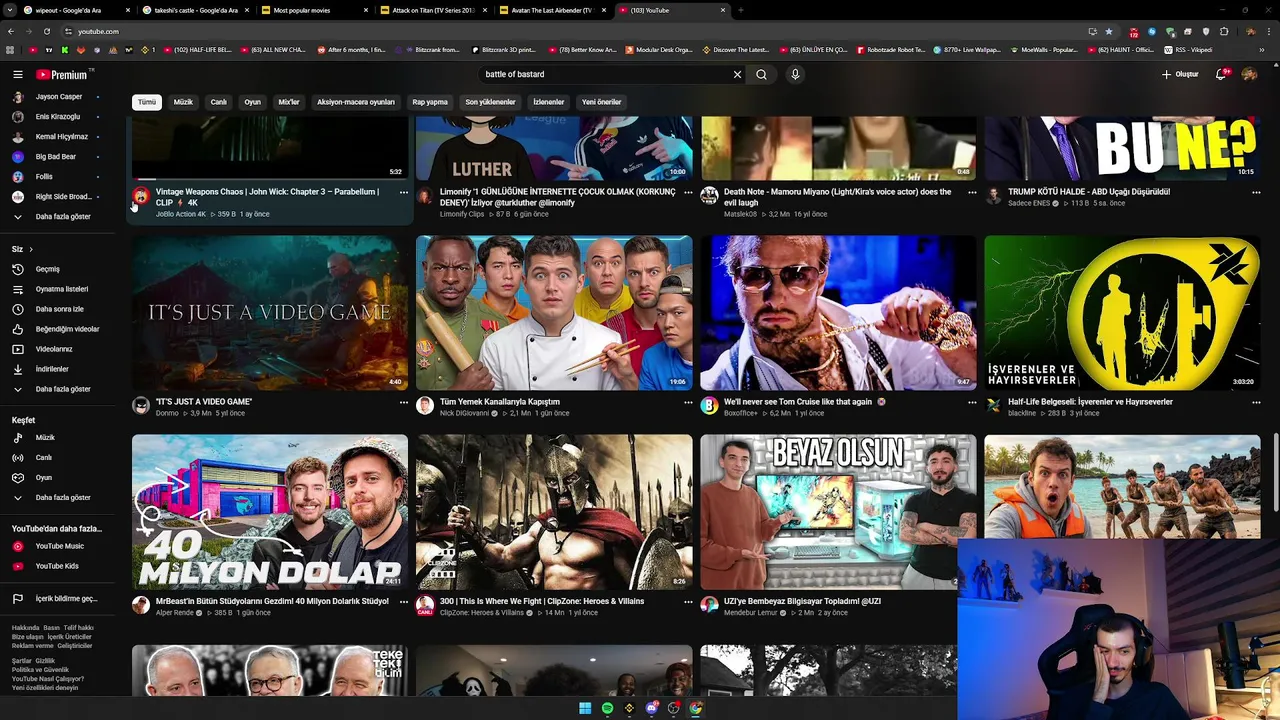Open options menu for MrBeast studio video
Screen dimensions: 1280x720
click(x=404, y=602)
